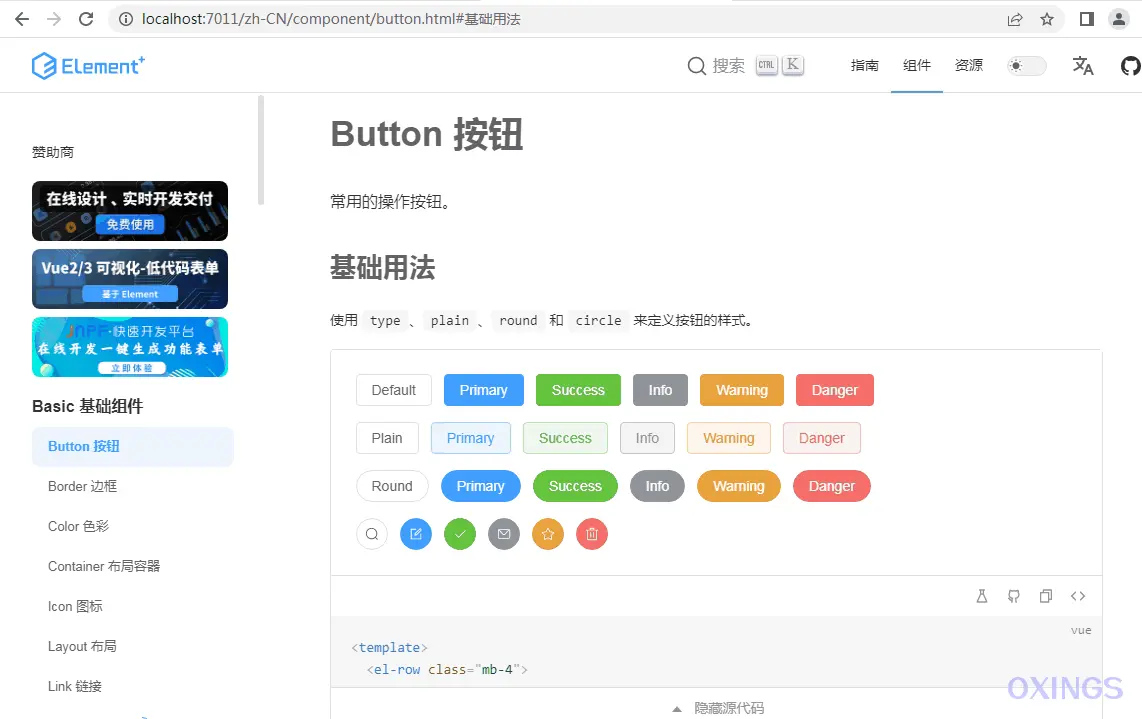
Task: Collapse code via 隐藏源代码 bar
Action: click(x=717, y=707)
